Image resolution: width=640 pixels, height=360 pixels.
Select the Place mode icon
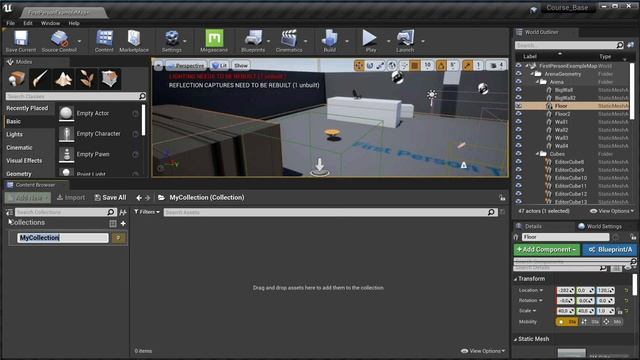point(17,78)
